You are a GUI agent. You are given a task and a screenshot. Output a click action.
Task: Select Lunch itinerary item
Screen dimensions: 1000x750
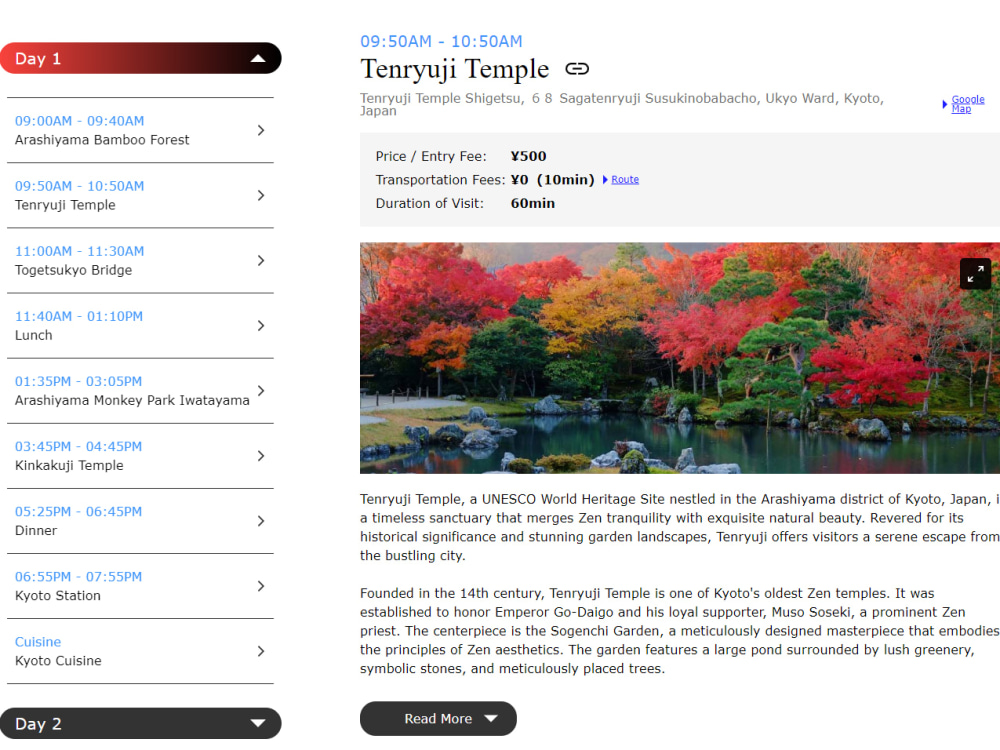click(140, 325)
